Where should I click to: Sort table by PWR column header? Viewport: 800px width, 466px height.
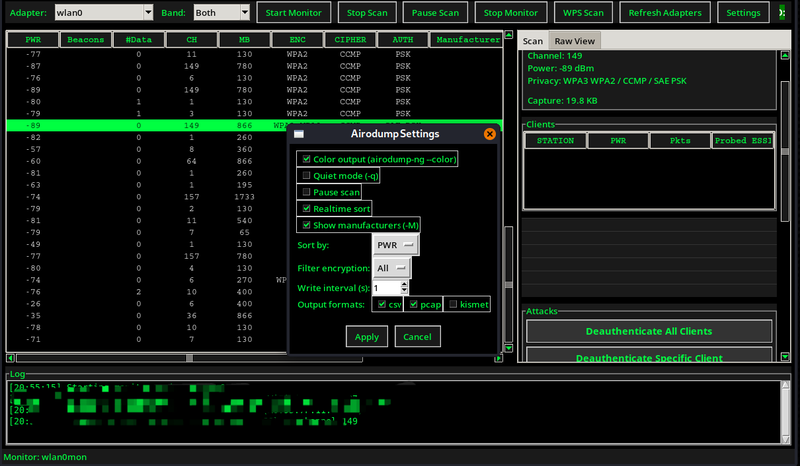[x=33, y=39]
